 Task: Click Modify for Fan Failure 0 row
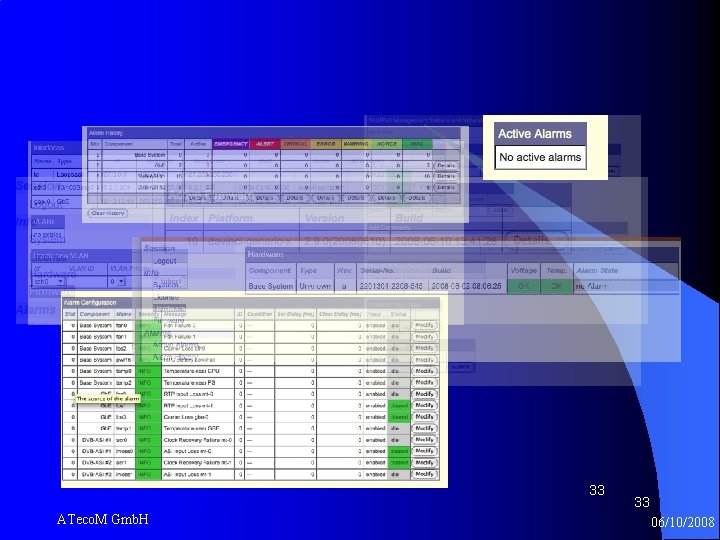coord(424,325)
